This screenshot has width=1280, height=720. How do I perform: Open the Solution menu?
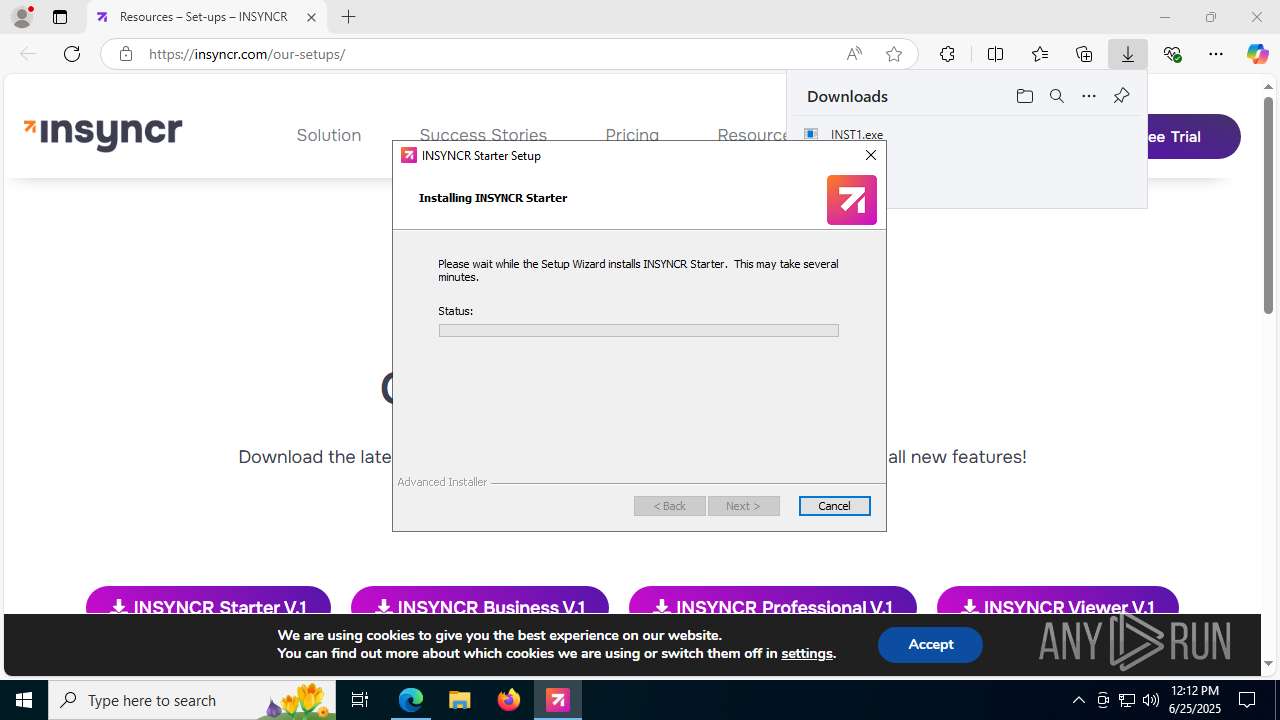(328, 135)
